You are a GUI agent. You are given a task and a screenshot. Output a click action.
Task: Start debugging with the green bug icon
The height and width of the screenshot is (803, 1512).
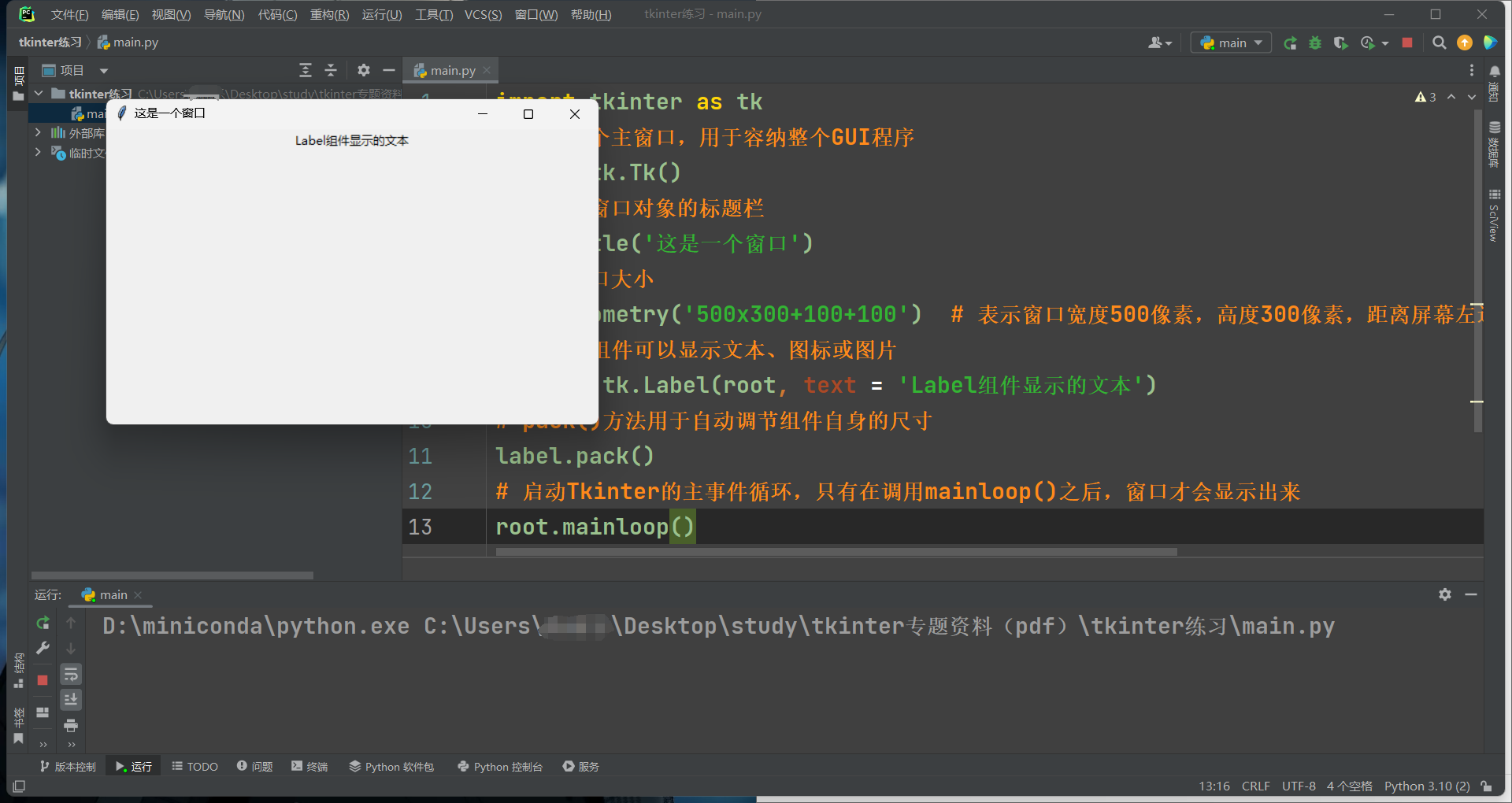click(1315, 43)
